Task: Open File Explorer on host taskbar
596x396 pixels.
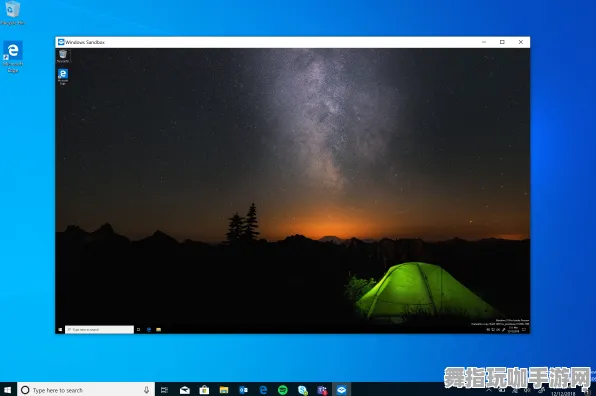Action: (x=224, y=390)
